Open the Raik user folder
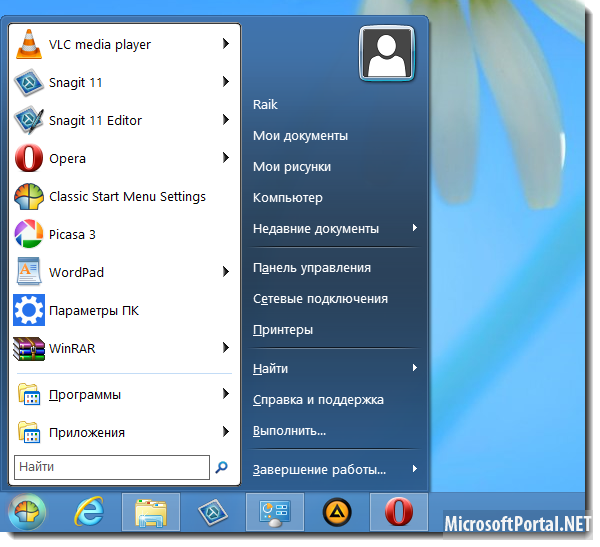Screen dimensions: 600x547 [x=265, y=104]
